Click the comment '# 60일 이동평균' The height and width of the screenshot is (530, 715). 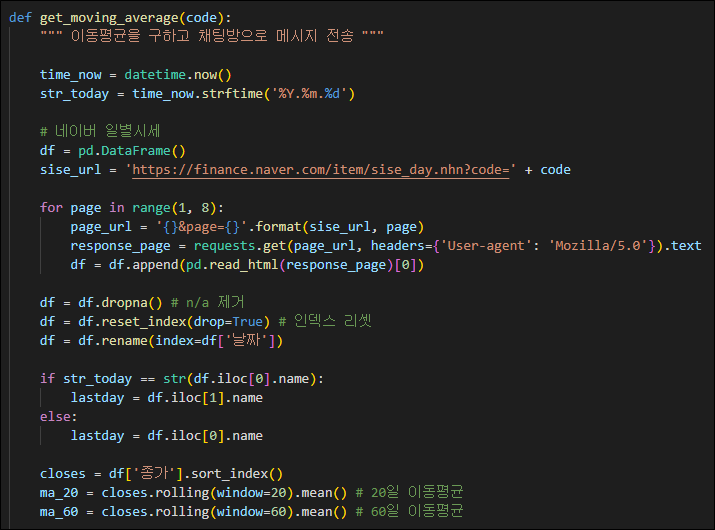[x=409, y=511]
